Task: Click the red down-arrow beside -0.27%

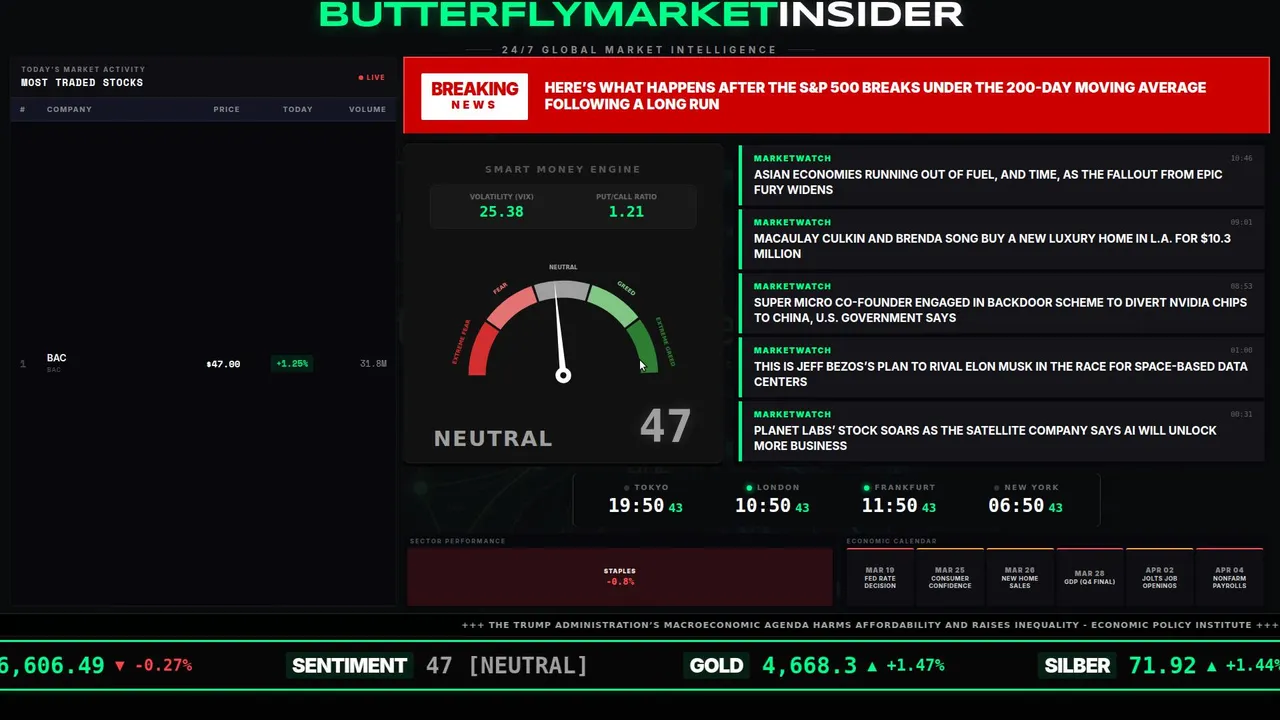Action: coord(120,665)
